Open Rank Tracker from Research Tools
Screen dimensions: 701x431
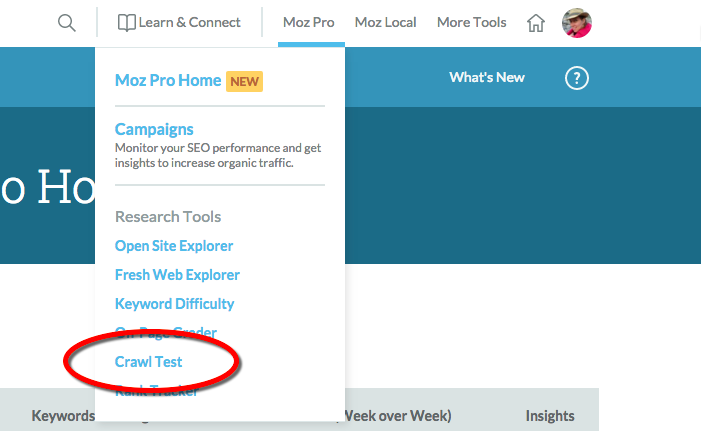pos(156,390)
